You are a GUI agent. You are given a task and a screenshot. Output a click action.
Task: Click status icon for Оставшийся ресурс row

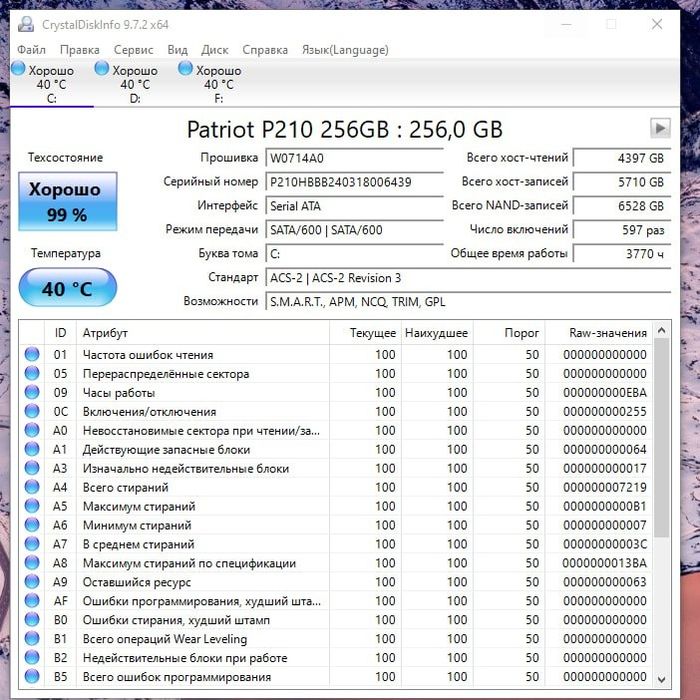[x=32, y=582]
